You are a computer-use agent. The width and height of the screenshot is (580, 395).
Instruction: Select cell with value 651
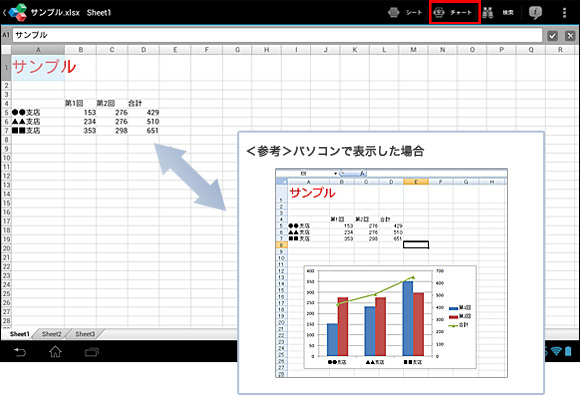pos(144,131)
